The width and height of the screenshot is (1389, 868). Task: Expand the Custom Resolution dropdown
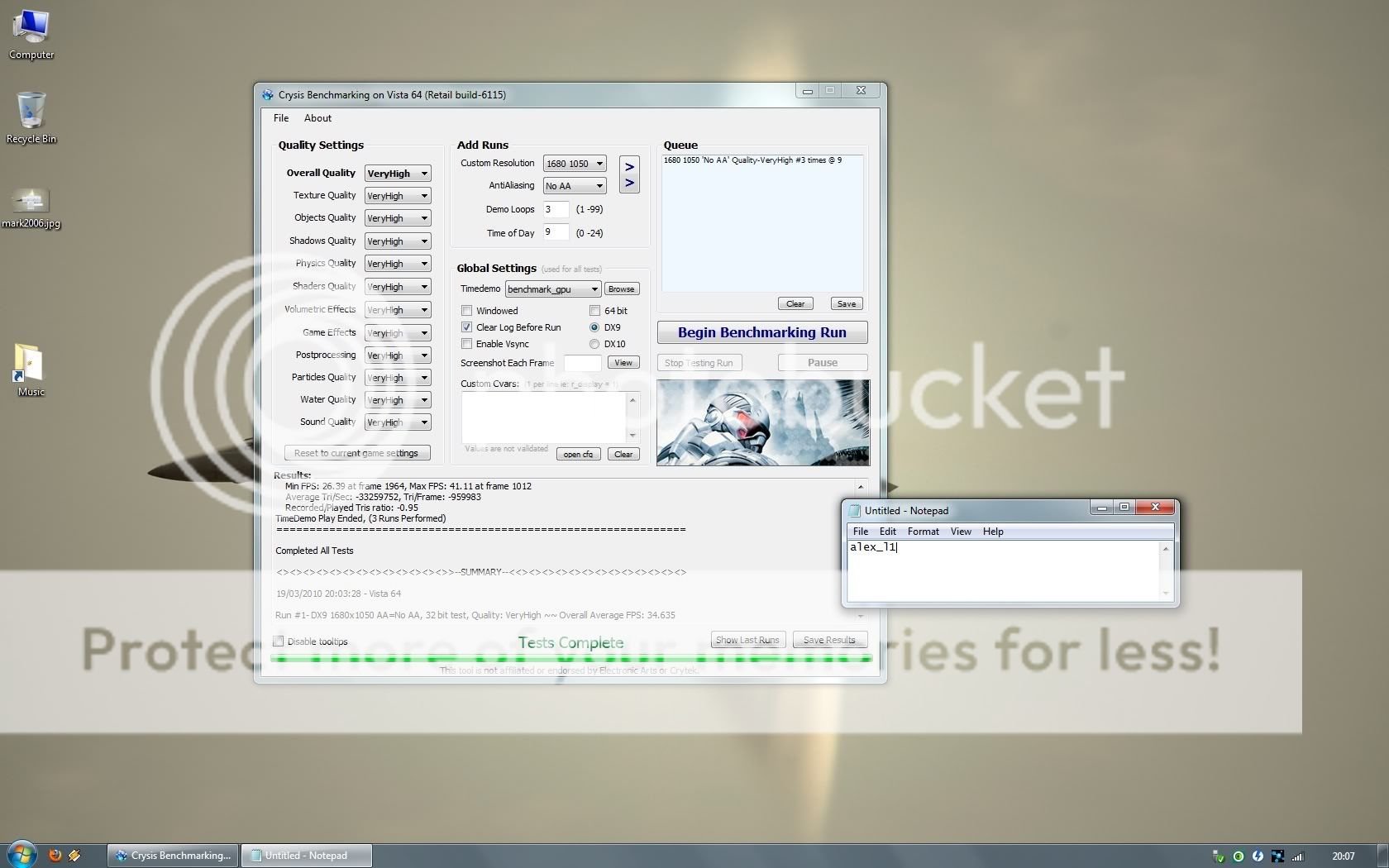(575, 164)
